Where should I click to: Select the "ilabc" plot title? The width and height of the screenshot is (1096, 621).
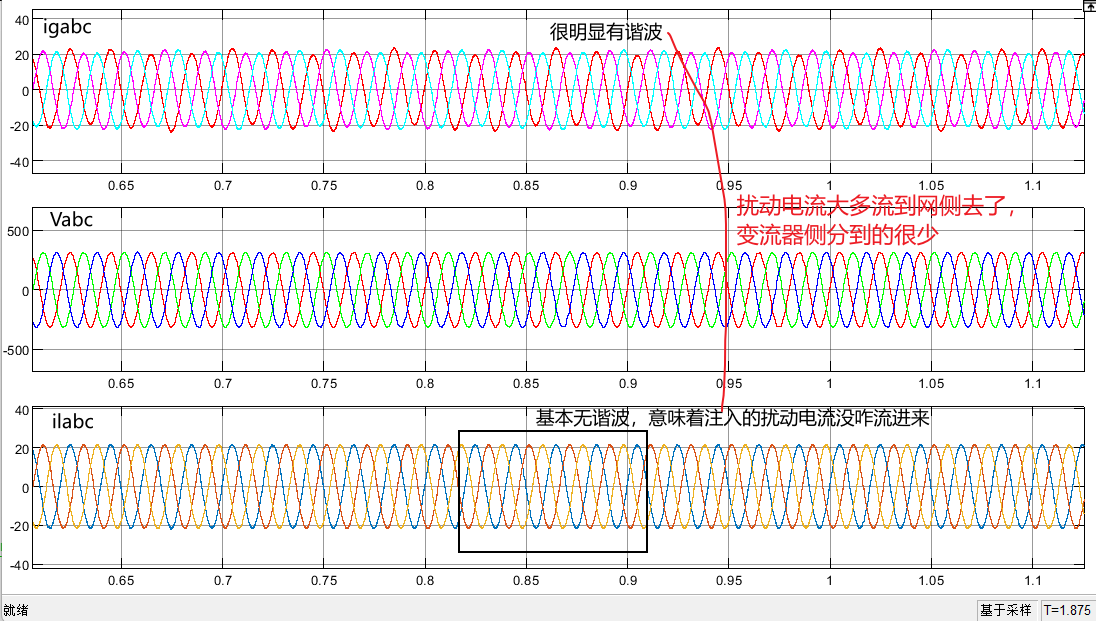point(73,422)
